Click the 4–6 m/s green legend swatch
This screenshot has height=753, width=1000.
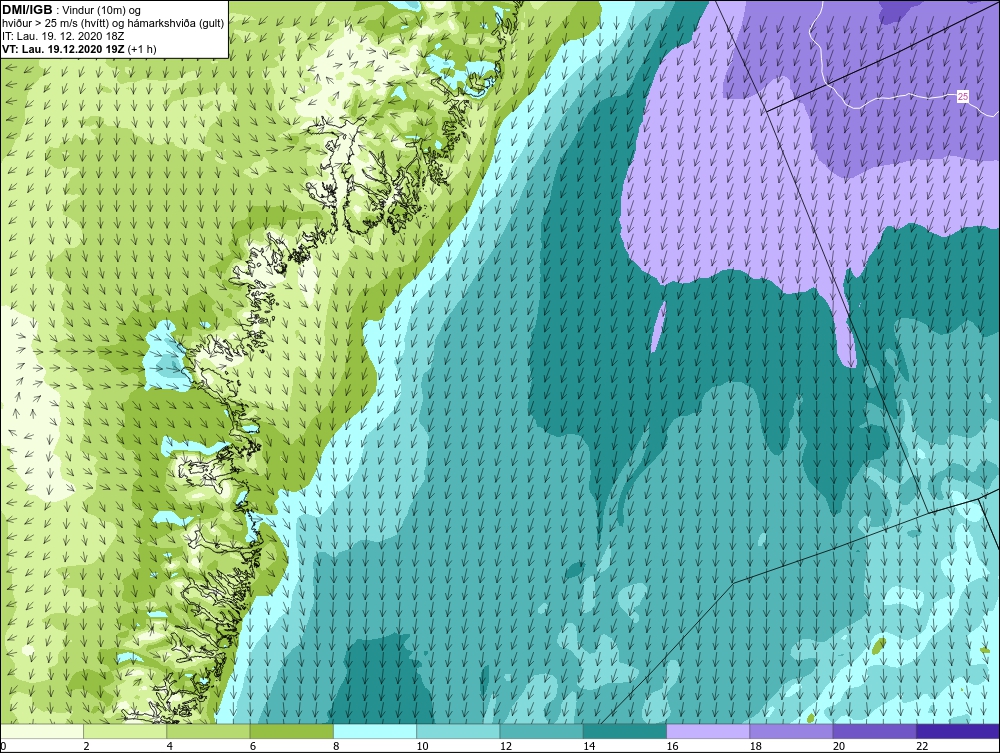(209, 731)
